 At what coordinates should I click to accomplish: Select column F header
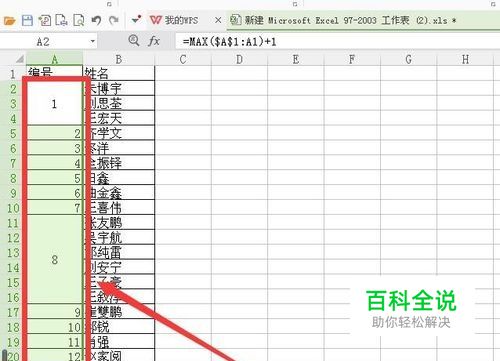point(352,59)
